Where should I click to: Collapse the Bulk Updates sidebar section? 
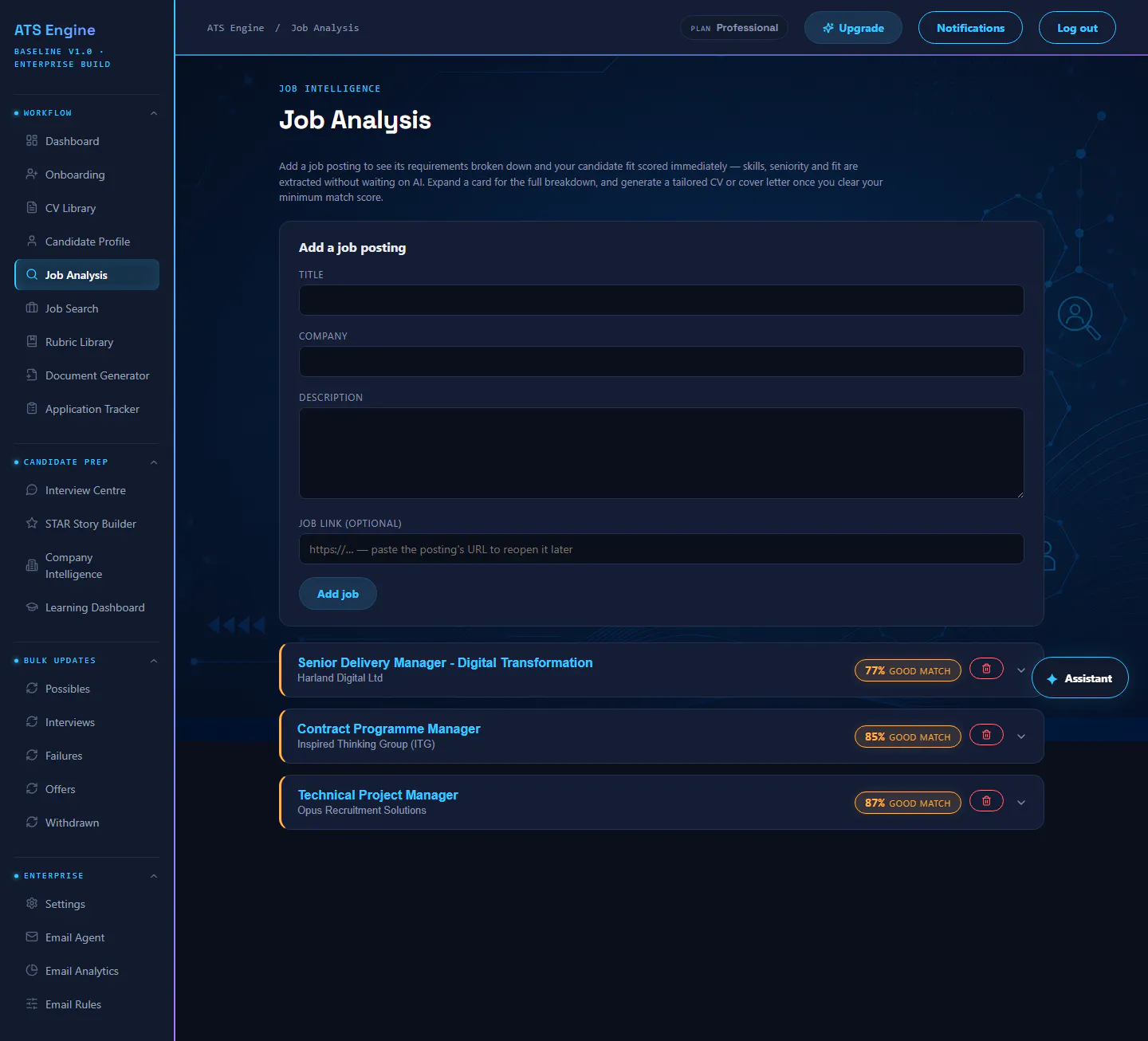coord(154,661)
